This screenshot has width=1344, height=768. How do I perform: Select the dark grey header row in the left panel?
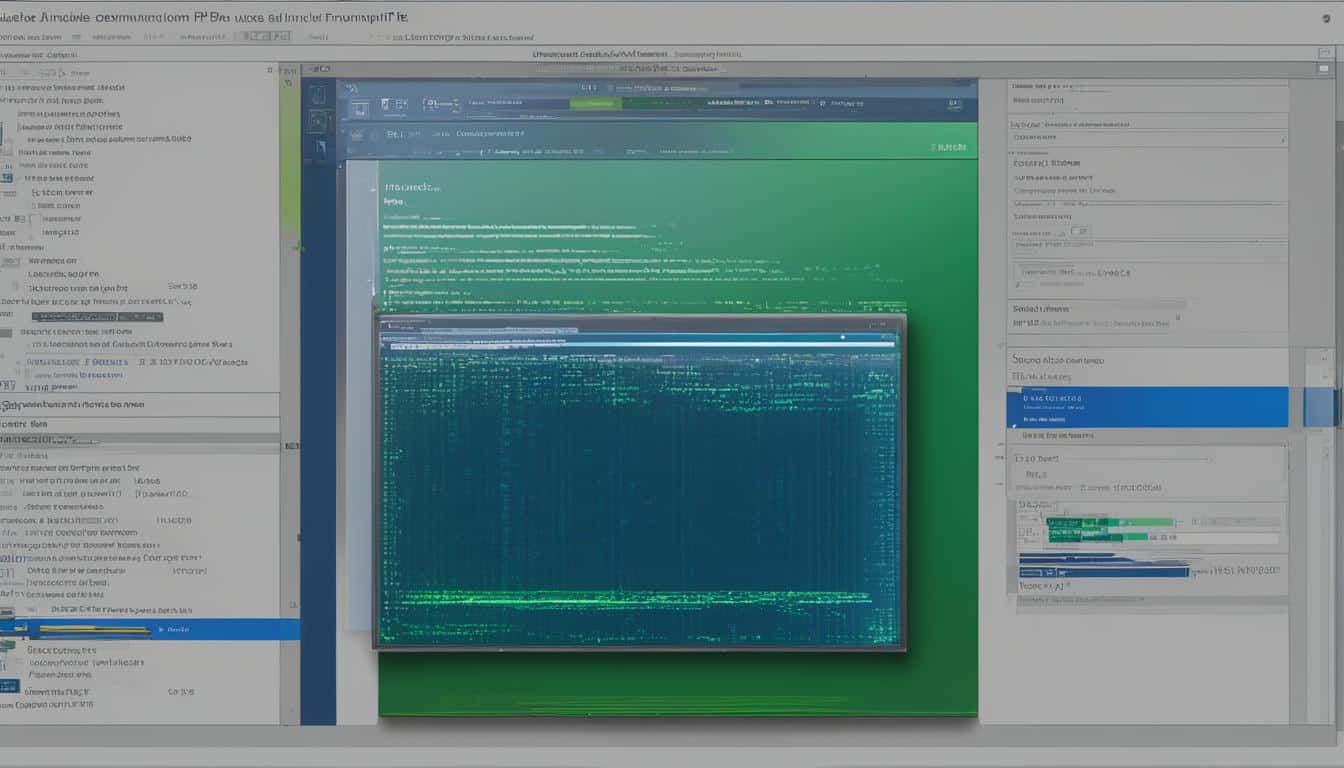(x=139, y=439)
